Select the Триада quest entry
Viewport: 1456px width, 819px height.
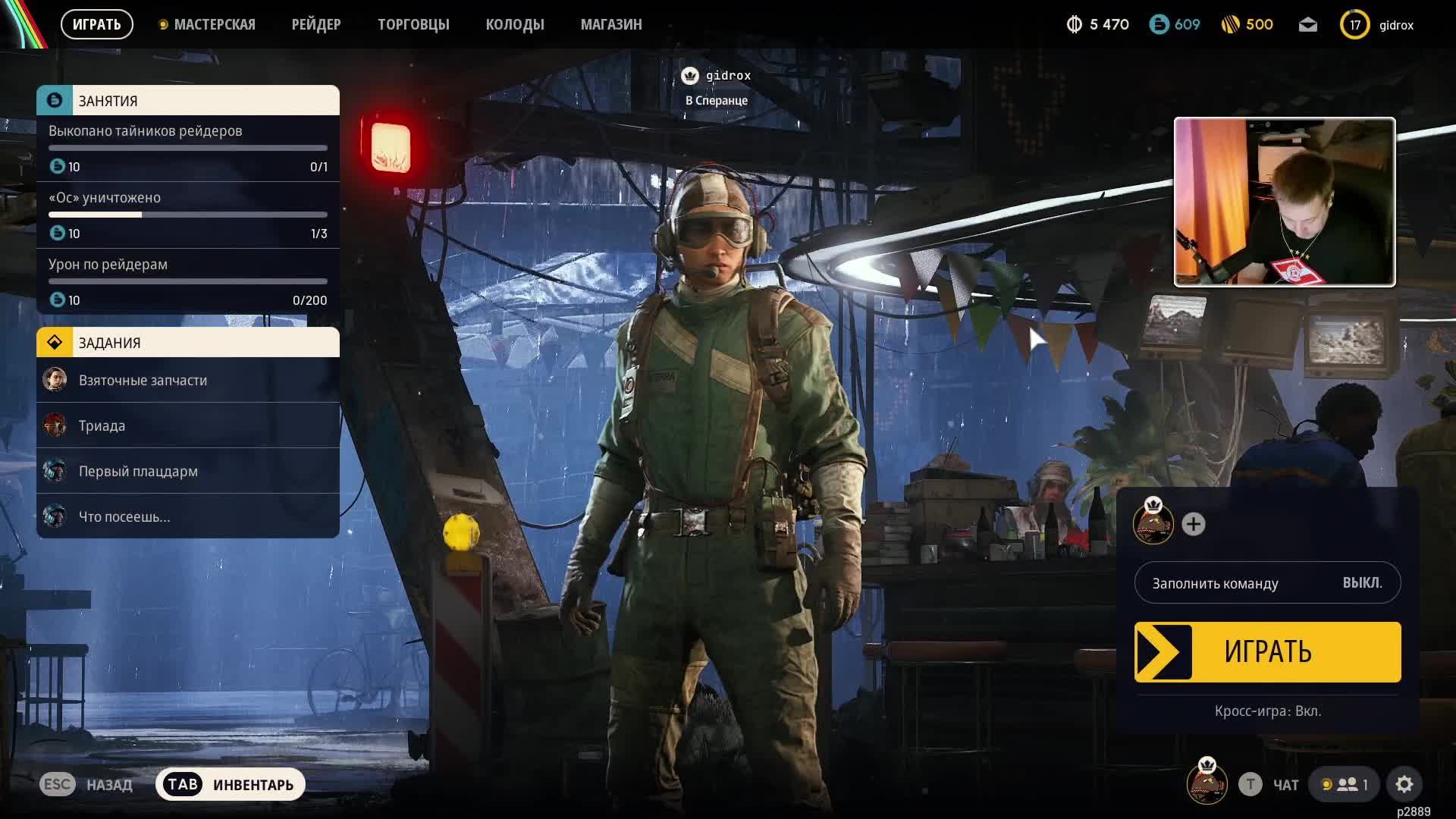click(x=102, y=425)
